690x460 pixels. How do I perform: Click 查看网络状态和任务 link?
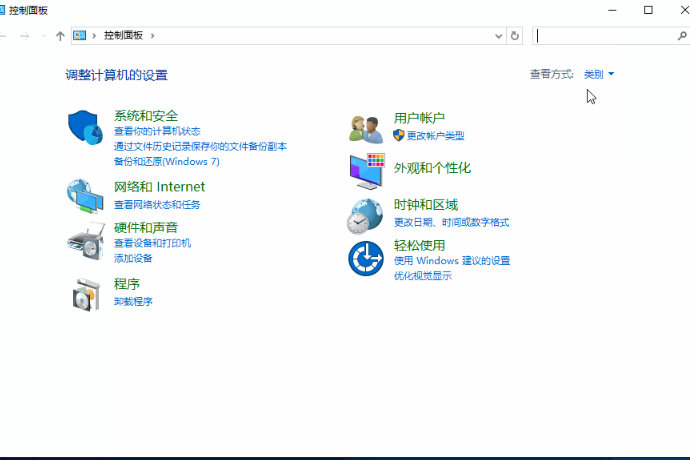[157, 205]
